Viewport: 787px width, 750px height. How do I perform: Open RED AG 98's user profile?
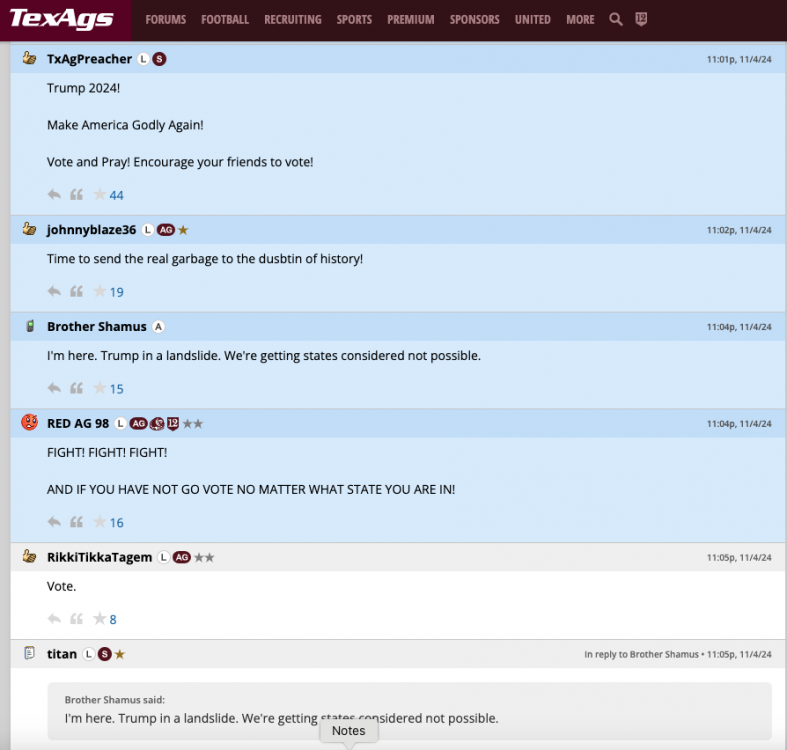click(78, 424)
